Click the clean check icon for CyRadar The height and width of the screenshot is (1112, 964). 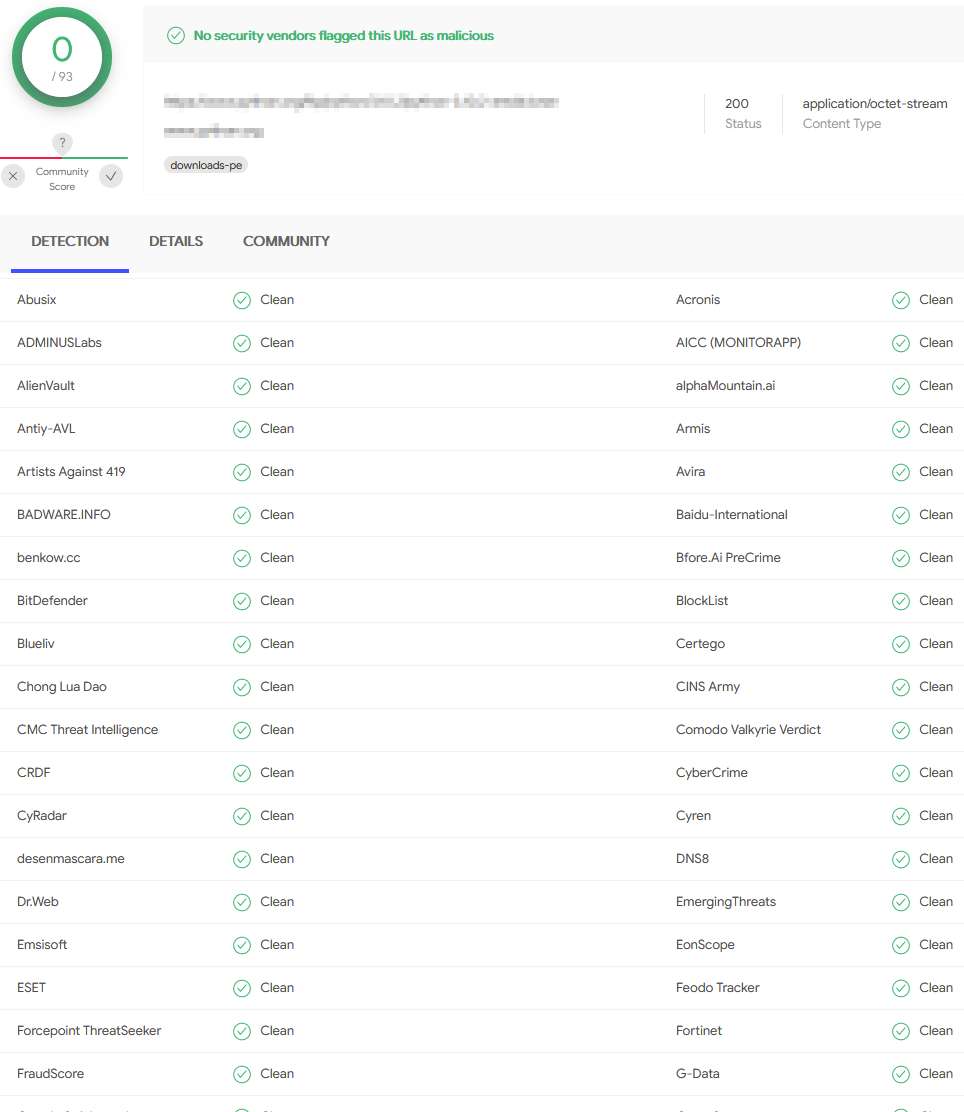[x=242, y=816]
